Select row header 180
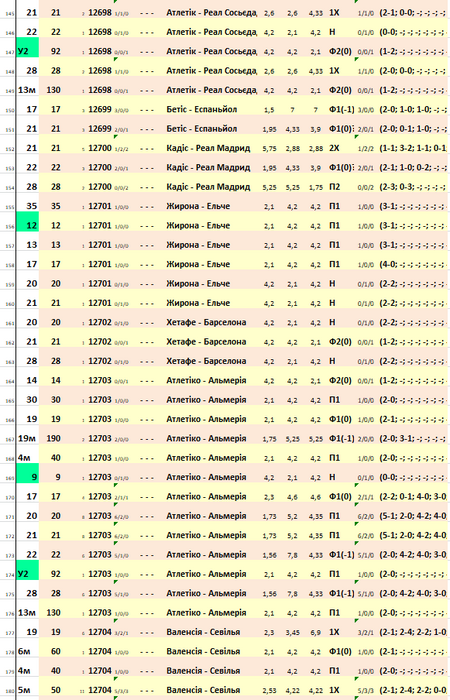This screenshot has height=700, width=450. click(9, 691)
